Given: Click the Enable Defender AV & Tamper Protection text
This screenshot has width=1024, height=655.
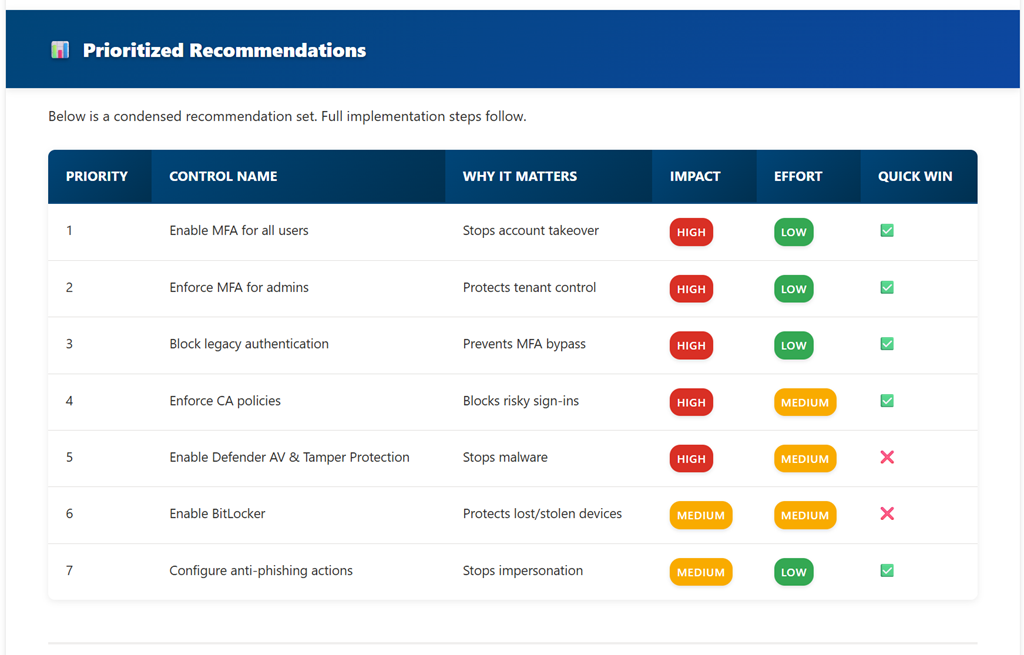Looking at the screenshot, I should (289, 457).
